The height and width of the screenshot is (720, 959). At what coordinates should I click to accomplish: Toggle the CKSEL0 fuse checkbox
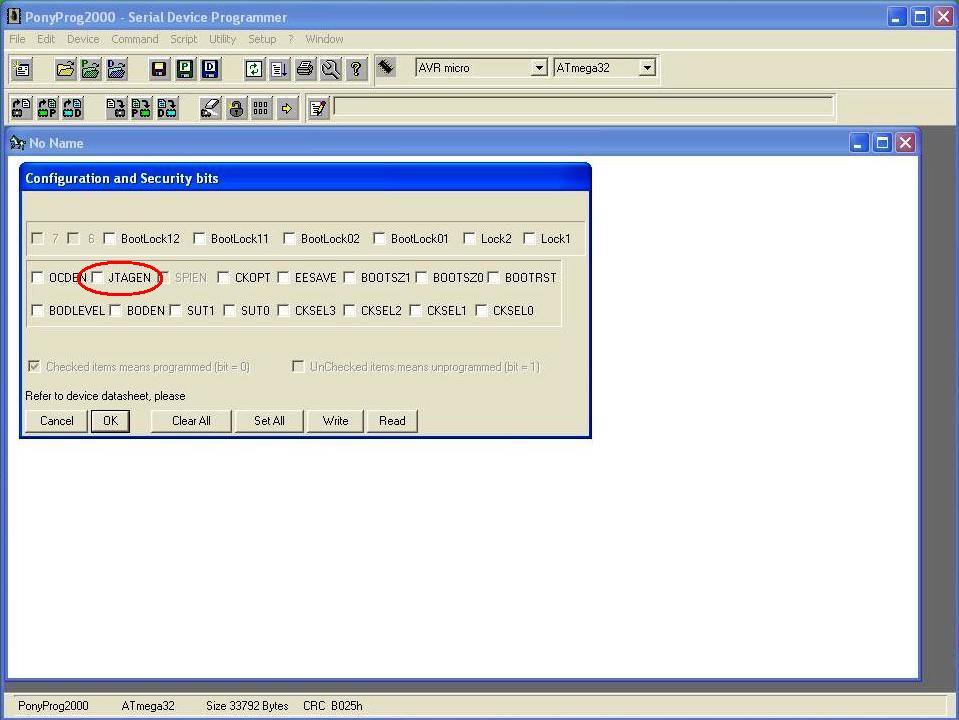(481, 310)
